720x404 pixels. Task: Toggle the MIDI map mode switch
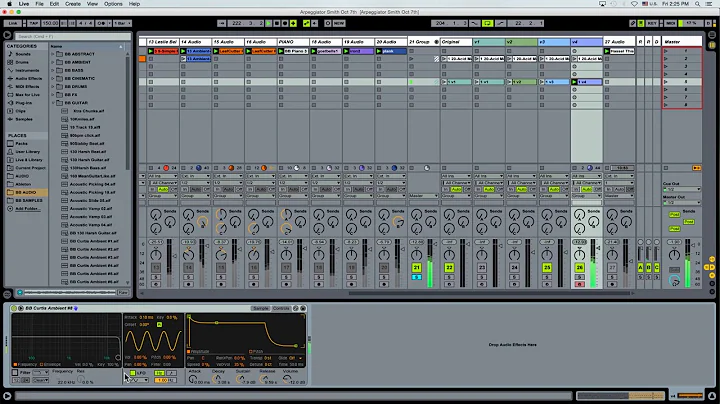(x=670, y=23)
